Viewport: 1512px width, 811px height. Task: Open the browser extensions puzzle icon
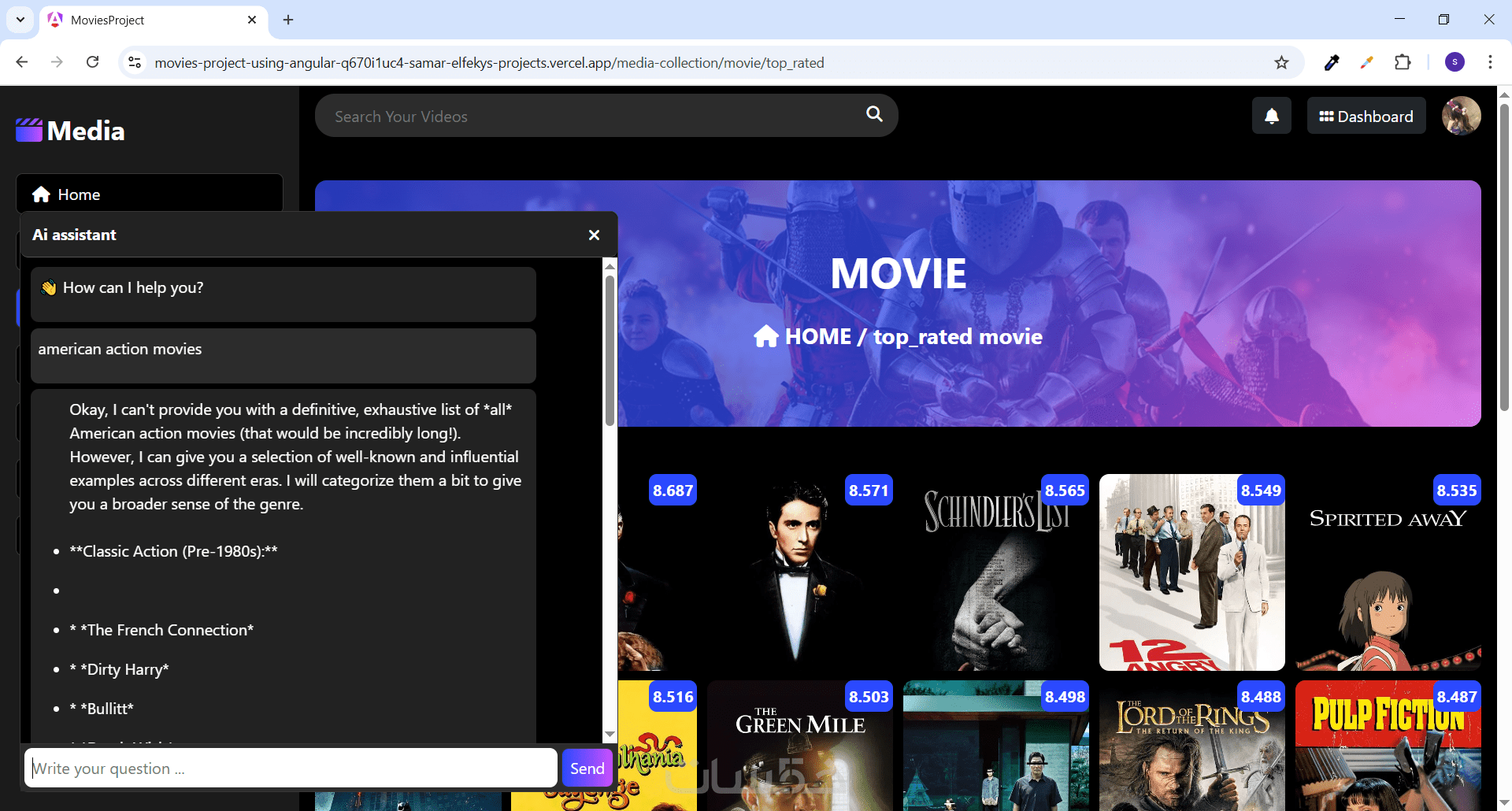click(1403, 62)
